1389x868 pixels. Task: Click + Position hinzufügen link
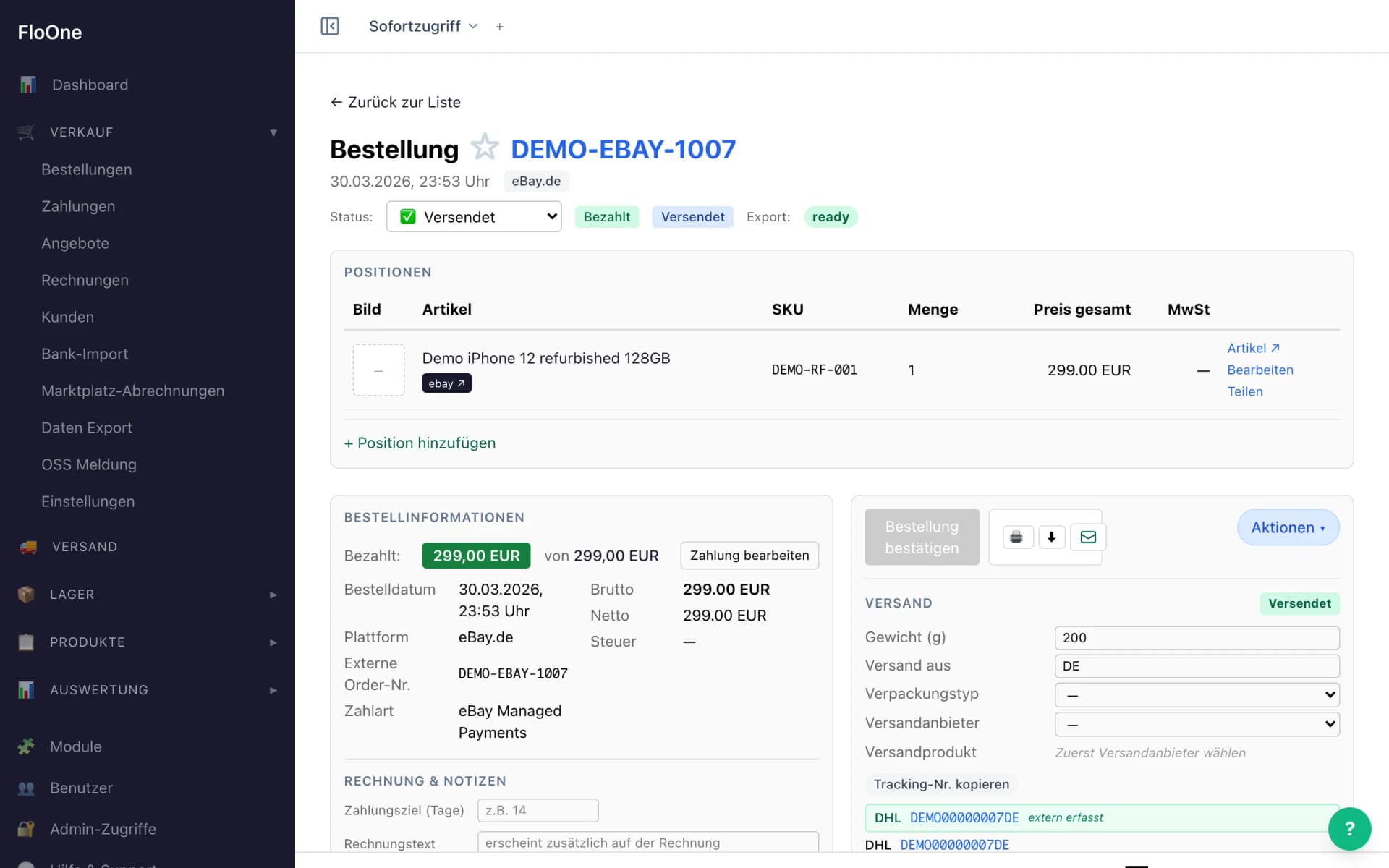(x=420, y=443)
